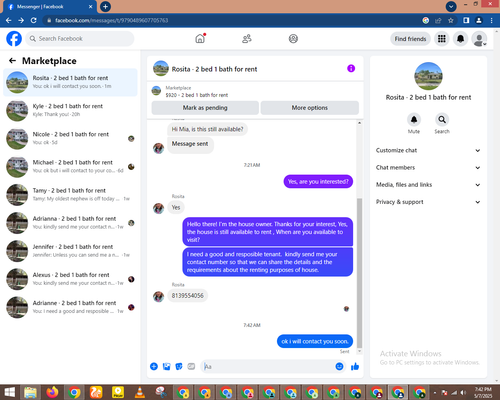Mute the Rosita conversation

(x=414, y=119)
